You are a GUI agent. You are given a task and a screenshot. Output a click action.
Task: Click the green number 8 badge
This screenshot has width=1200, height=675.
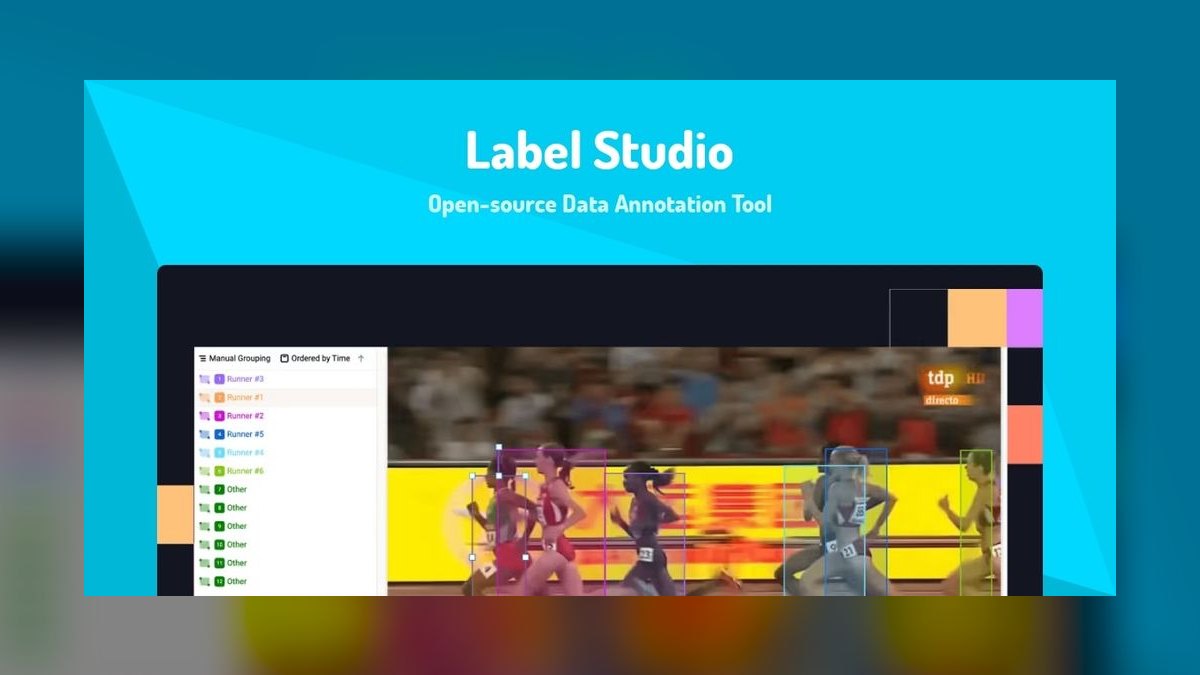(x=219, y=508)
